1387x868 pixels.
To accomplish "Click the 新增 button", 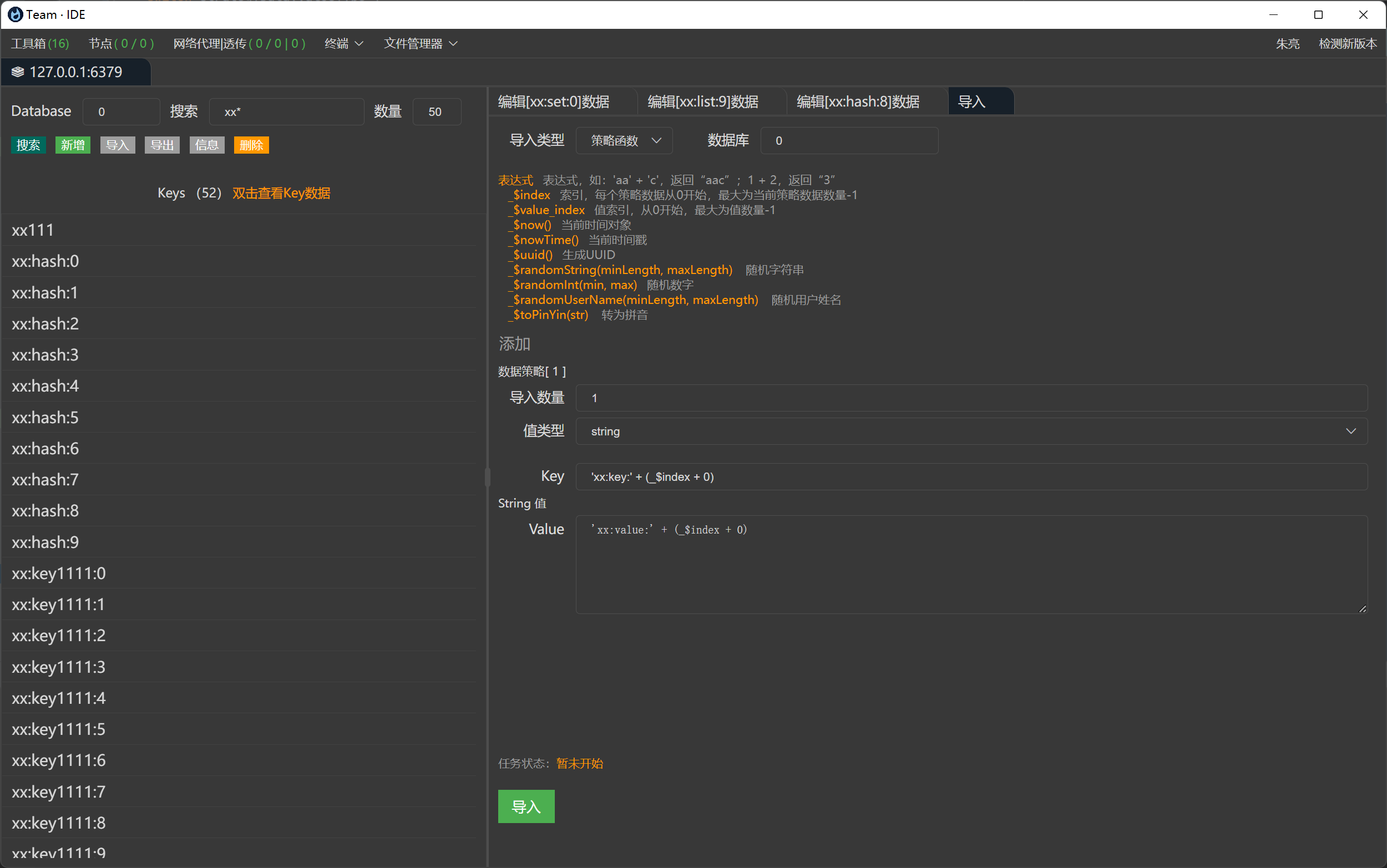I will (x=73, y=145).
